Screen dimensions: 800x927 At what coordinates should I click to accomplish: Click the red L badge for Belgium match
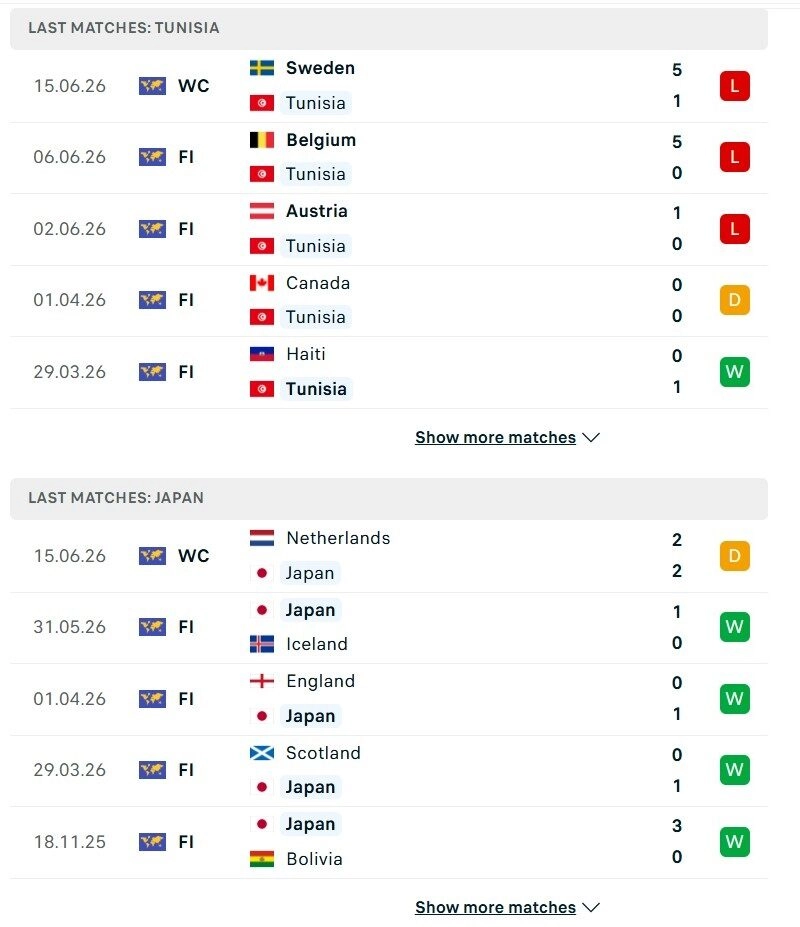point(734,157)
